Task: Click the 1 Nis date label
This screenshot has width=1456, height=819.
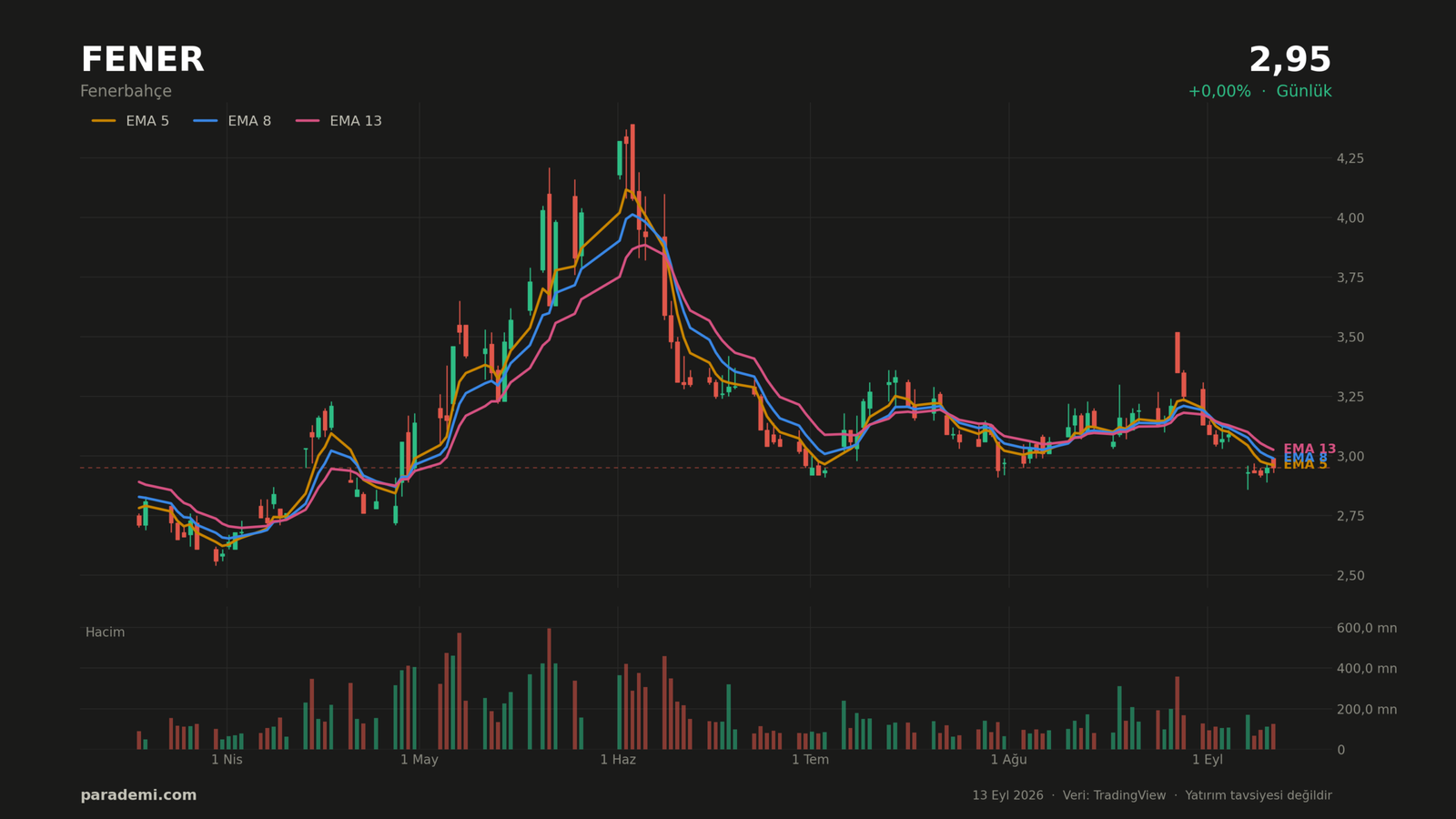Action: [227, 760]
